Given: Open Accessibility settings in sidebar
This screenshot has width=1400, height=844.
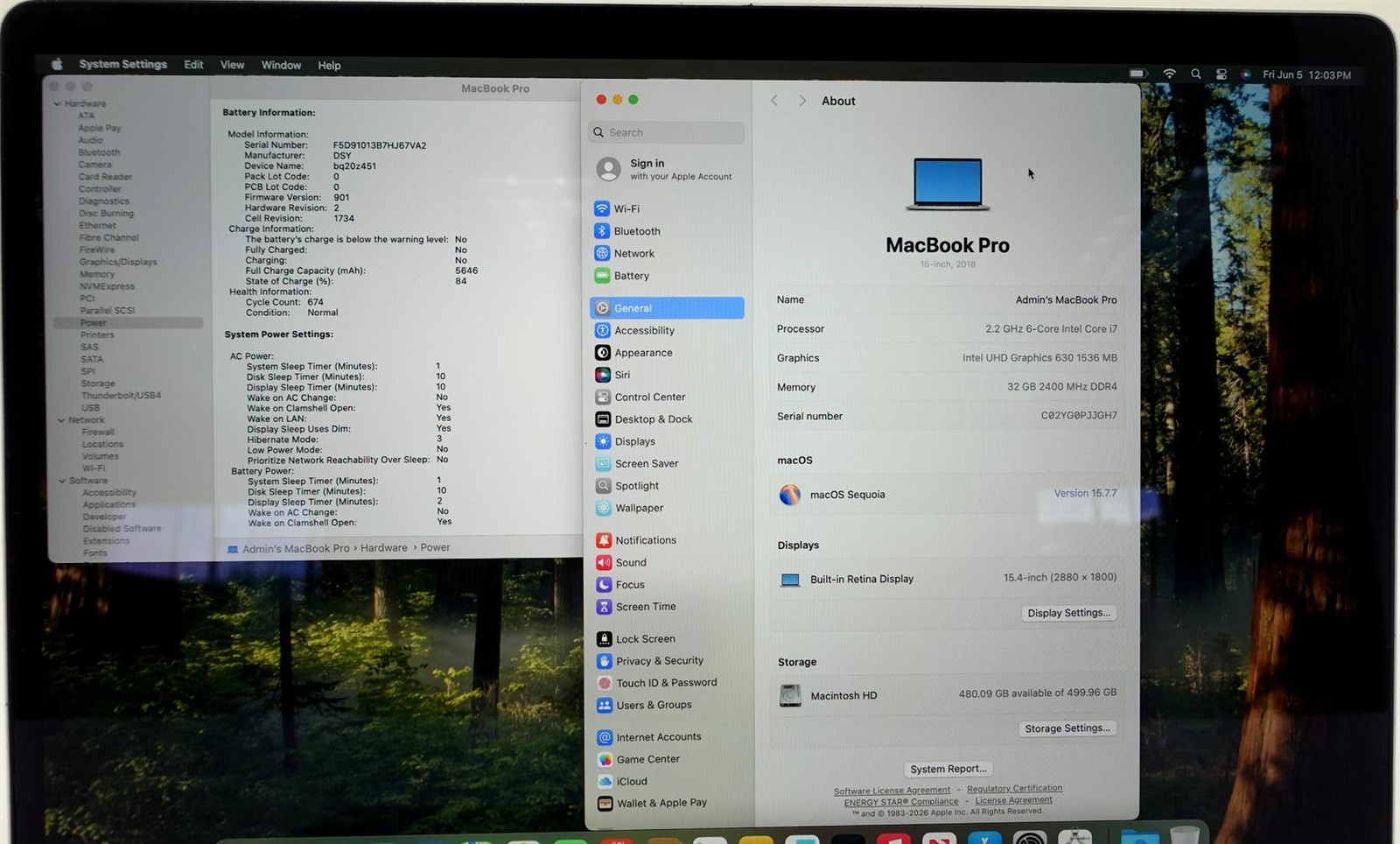Looking at the screenshot, I should [x=667, y=330].
